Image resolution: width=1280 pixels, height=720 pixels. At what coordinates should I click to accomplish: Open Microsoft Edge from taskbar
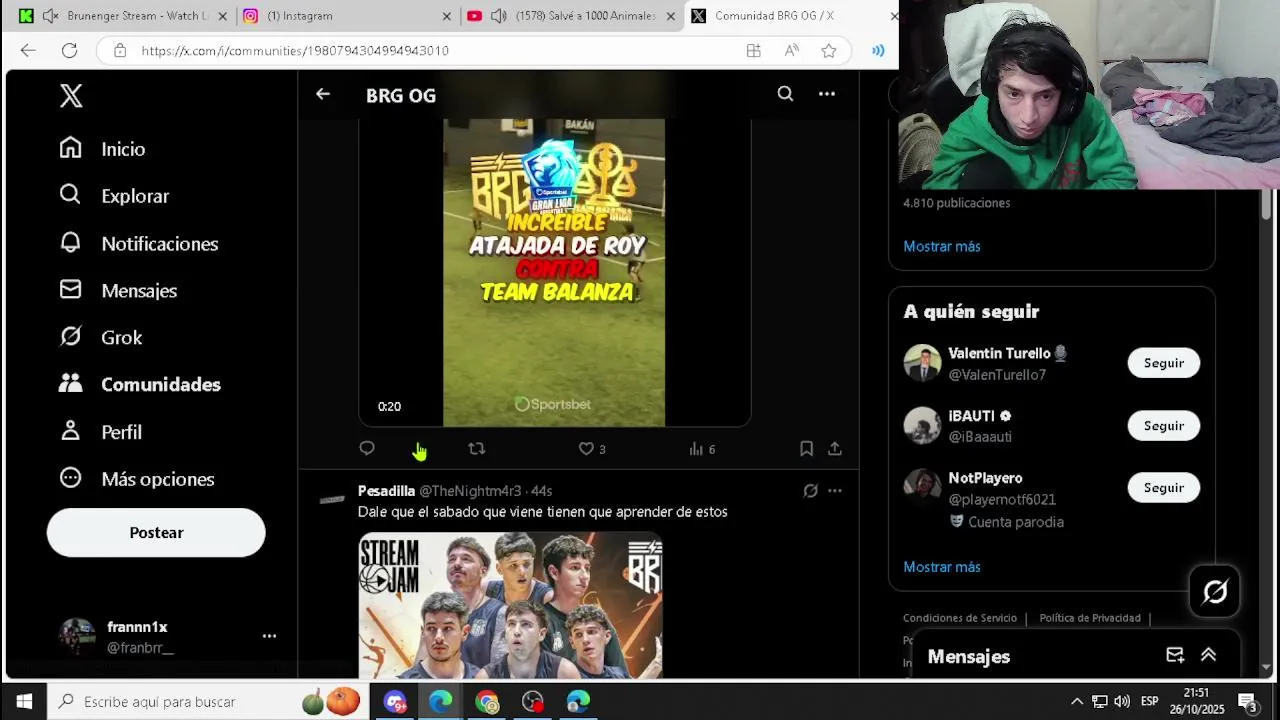(441, 702)
